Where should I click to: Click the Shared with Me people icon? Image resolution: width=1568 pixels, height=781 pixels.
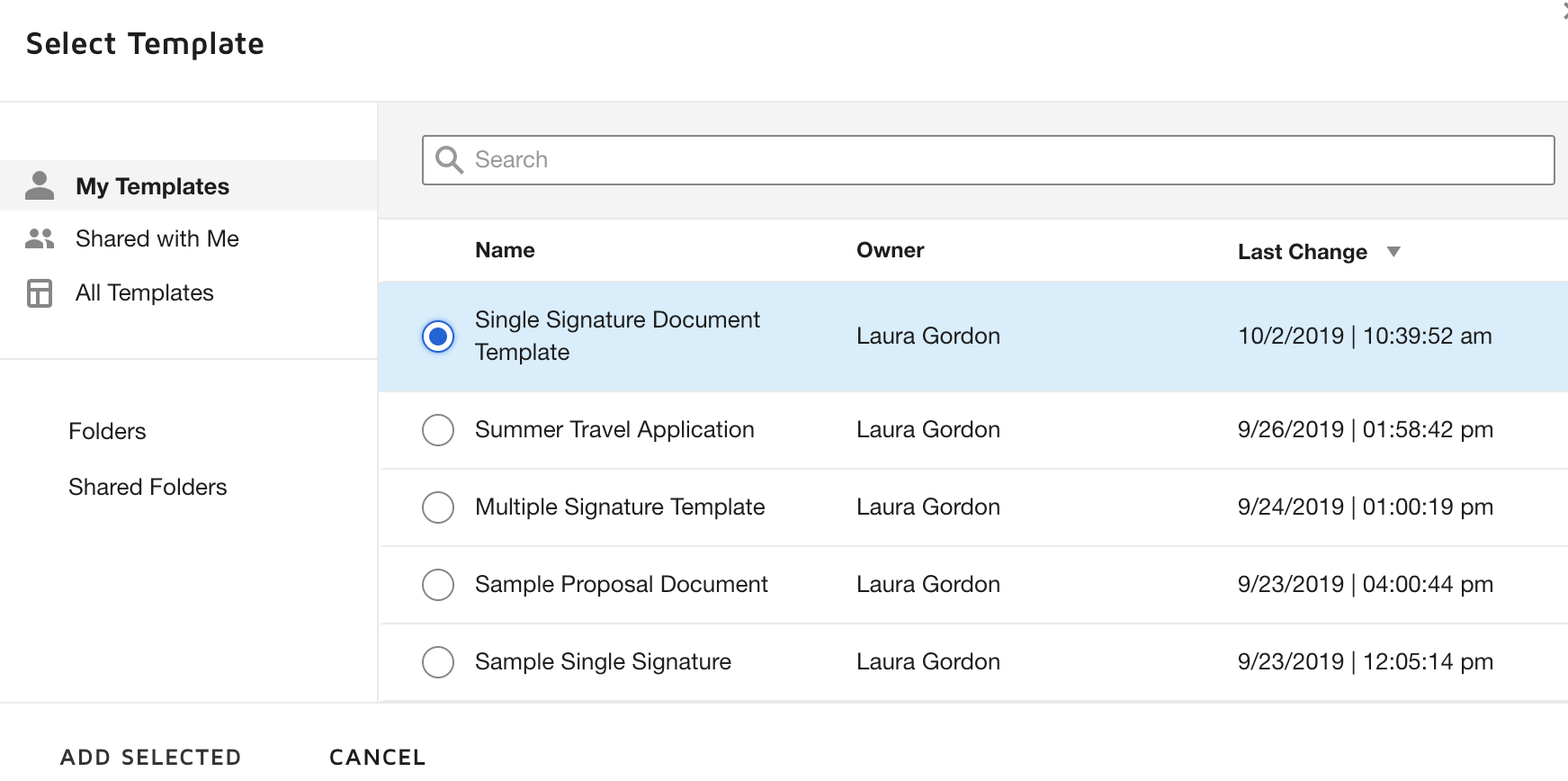[x=40, y=238]
